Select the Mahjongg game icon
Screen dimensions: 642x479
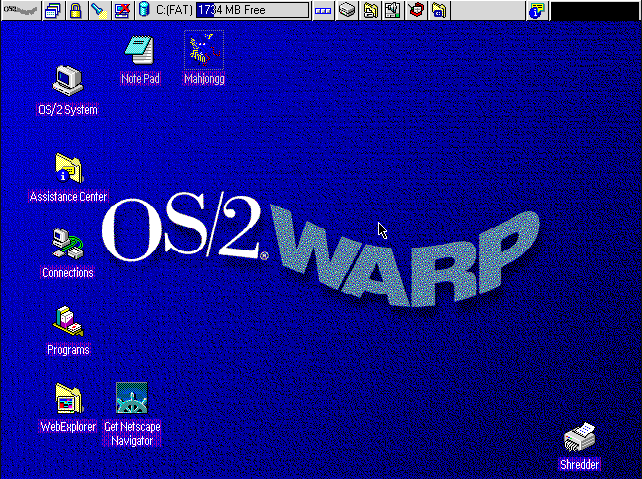click(x=204, y=50)
